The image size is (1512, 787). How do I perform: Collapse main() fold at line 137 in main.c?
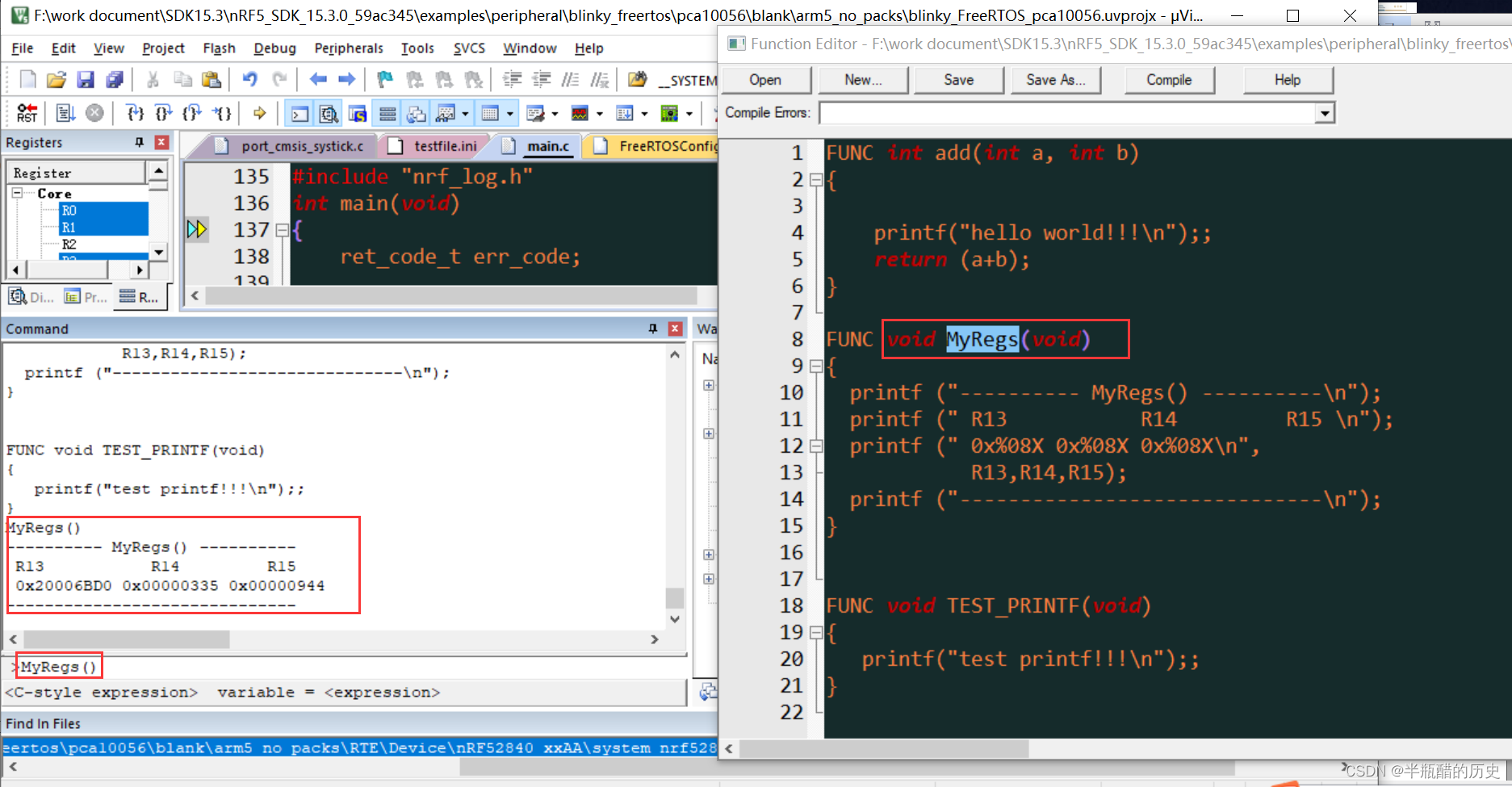point(282,231)
